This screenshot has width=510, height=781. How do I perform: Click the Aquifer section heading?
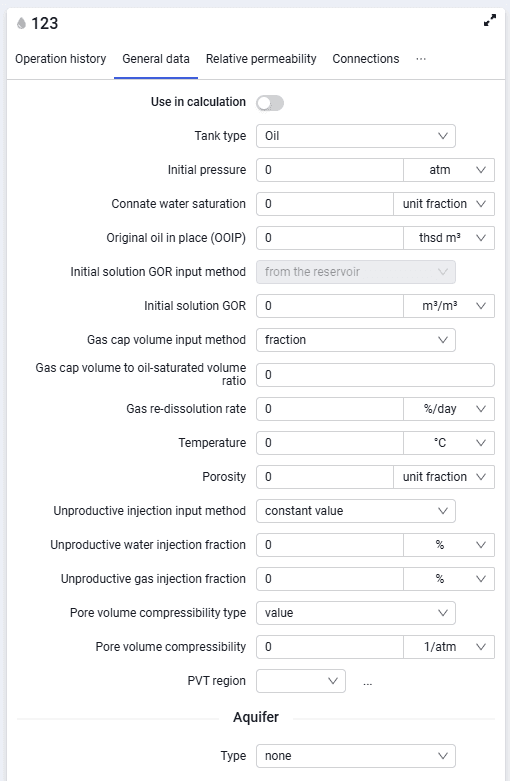[256, 717]
